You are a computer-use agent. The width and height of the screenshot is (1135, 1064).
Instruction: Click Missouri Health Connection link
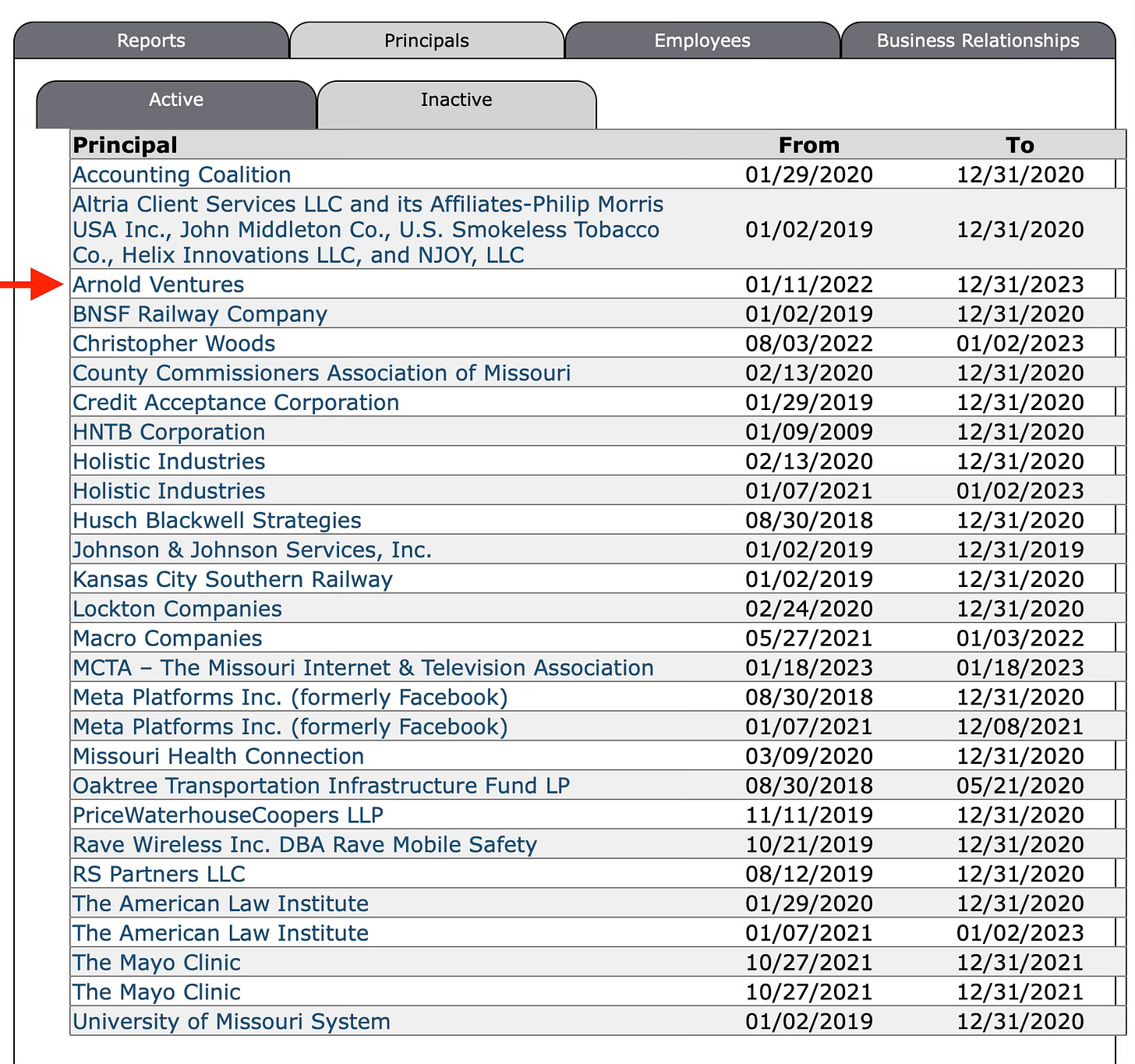pyautogui.click(x=218, y=757)
